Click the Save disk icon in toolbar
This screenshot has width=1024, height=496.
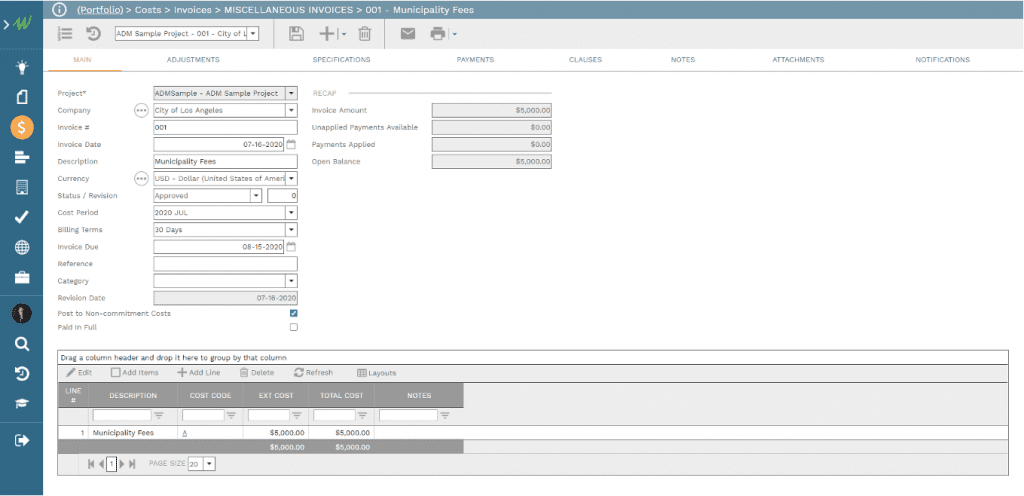(x=296, y=34)
